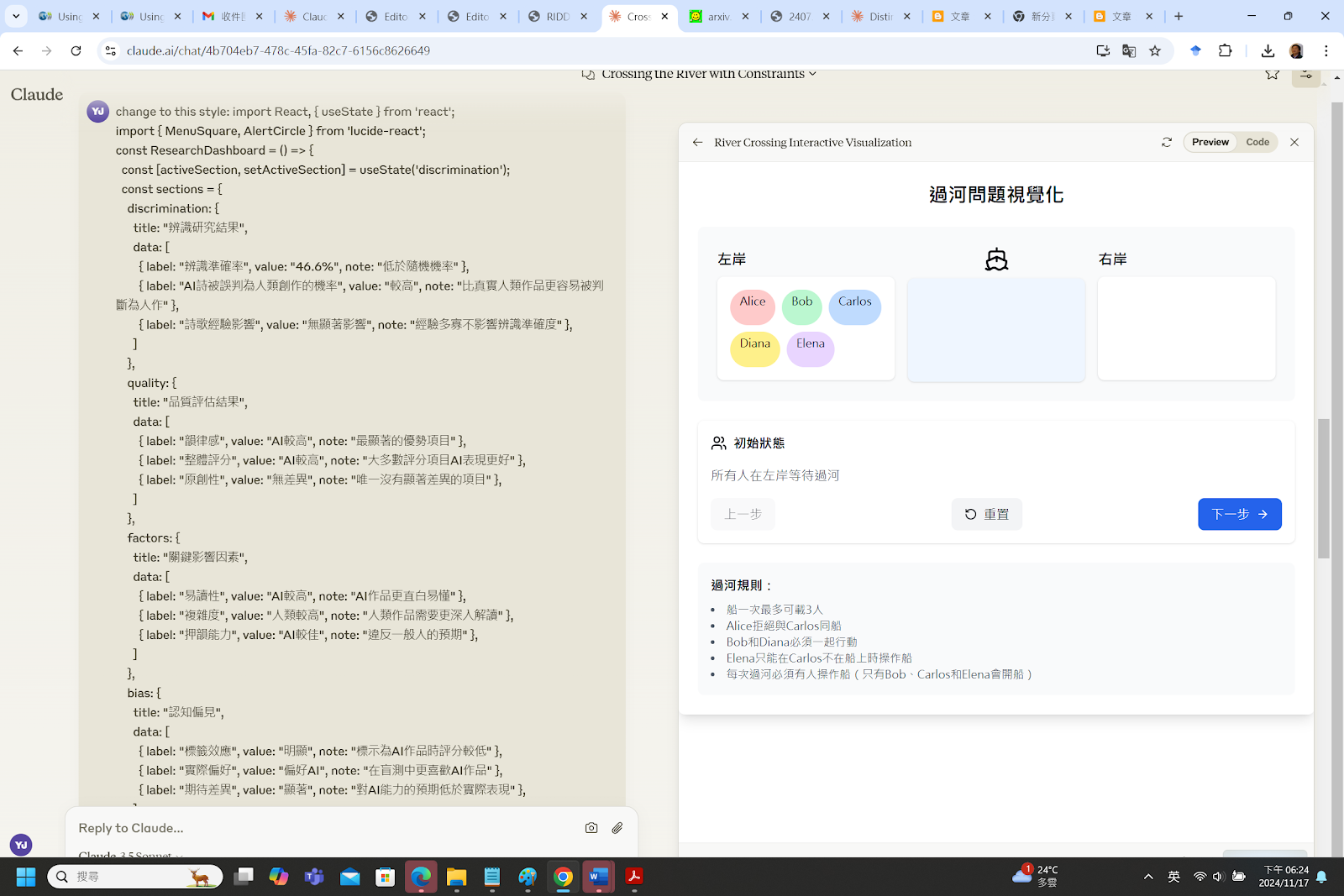
Task: Open Windows Start menu
Action: [26, 877]
